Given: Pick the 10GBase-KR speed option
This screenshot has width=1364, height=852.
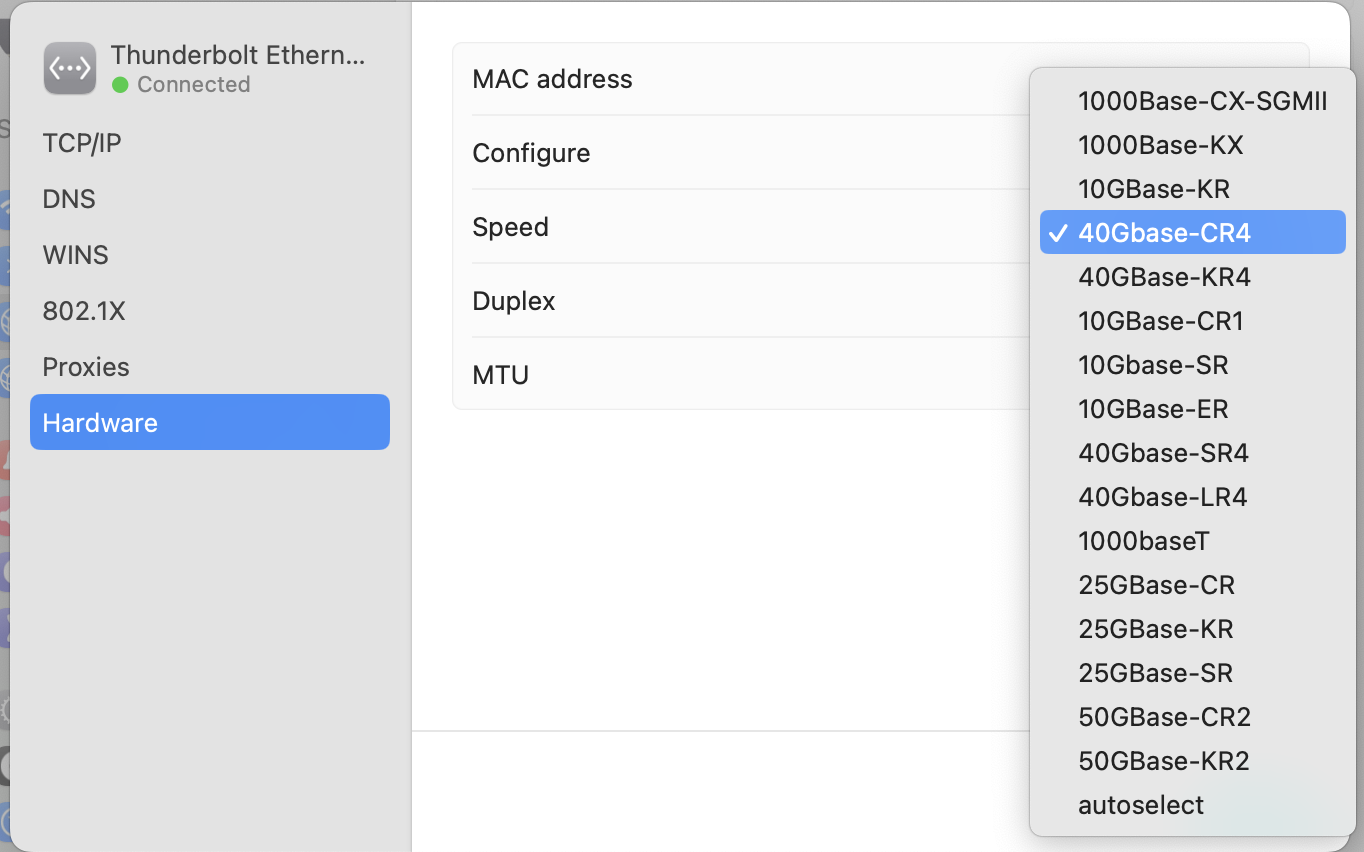Looking at the screenshot, I should point(1154,189).
